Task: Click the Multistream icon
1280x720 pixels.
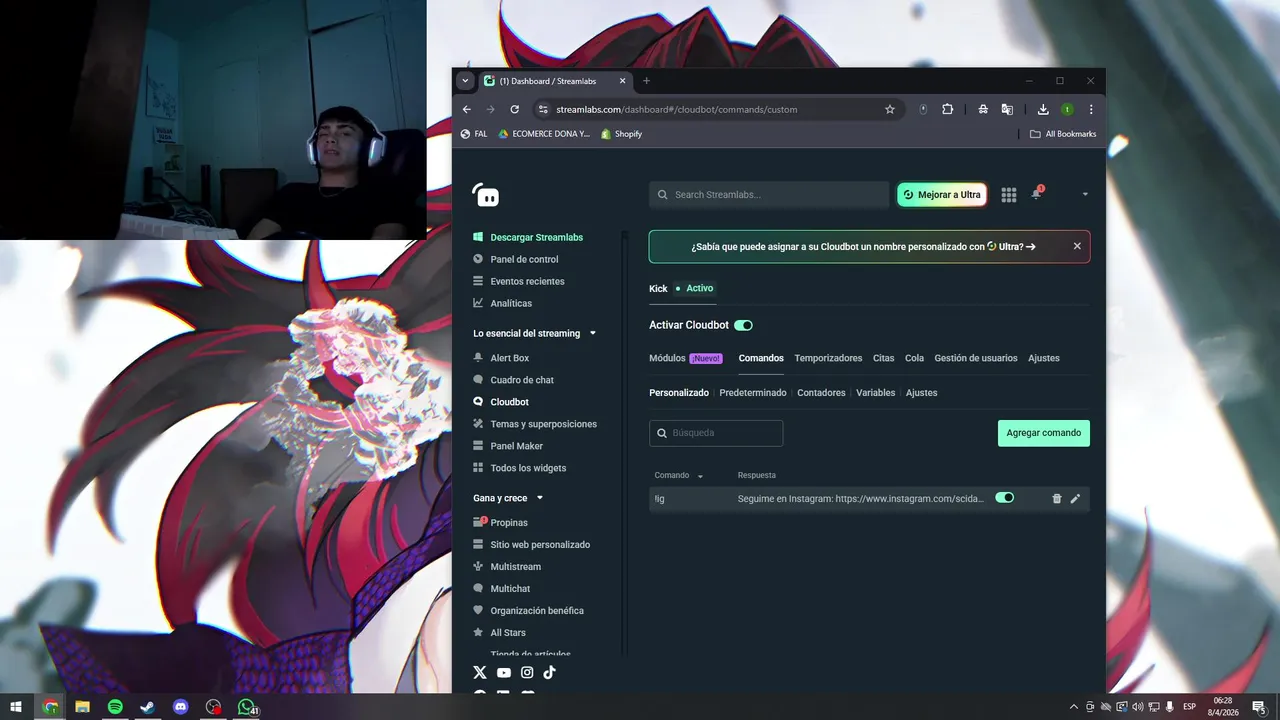Action: (x=479, y=567)
